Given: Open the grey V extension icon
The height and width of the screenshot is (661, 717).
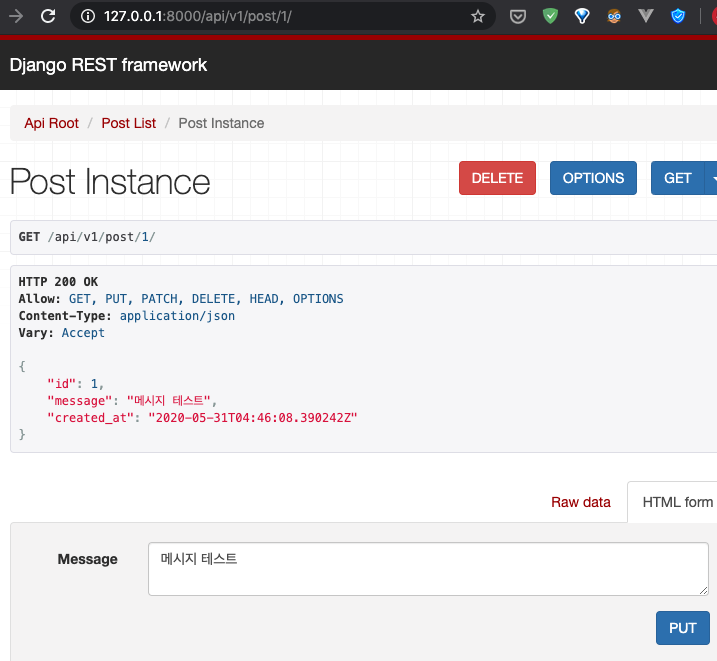Looking at the screenshot, I should [x=646, y=16].
